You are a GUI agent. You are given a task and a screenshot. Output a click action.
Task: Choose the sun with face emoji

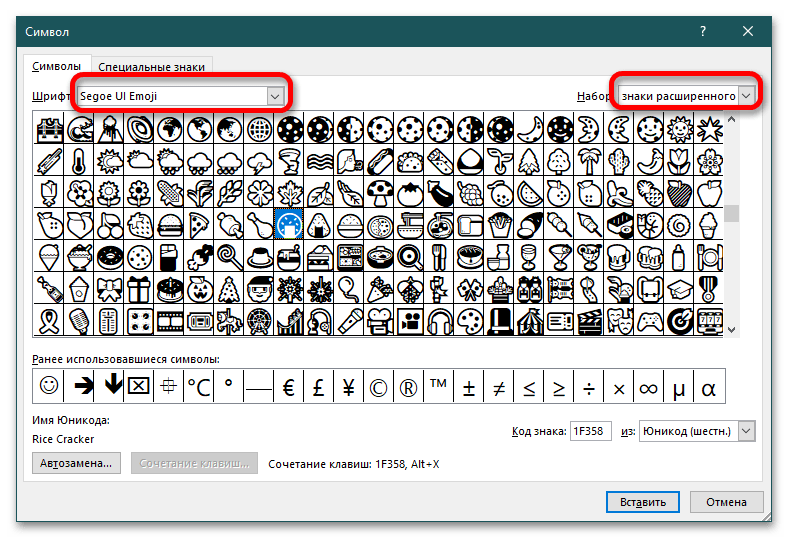pos(679,129)
